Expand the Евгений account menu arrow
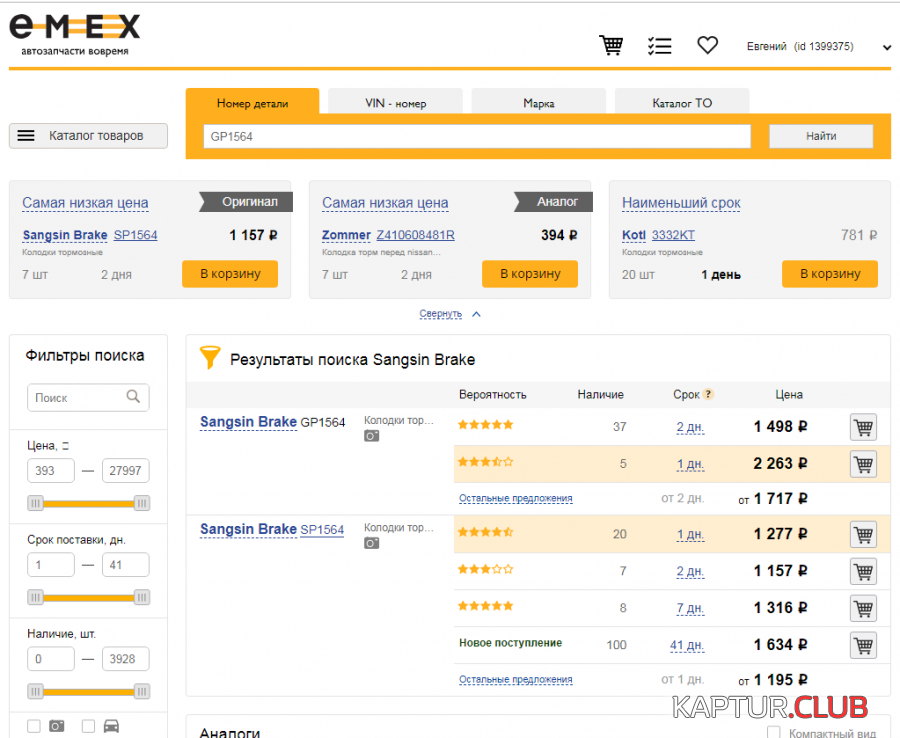900x738 pixels. 887,47
